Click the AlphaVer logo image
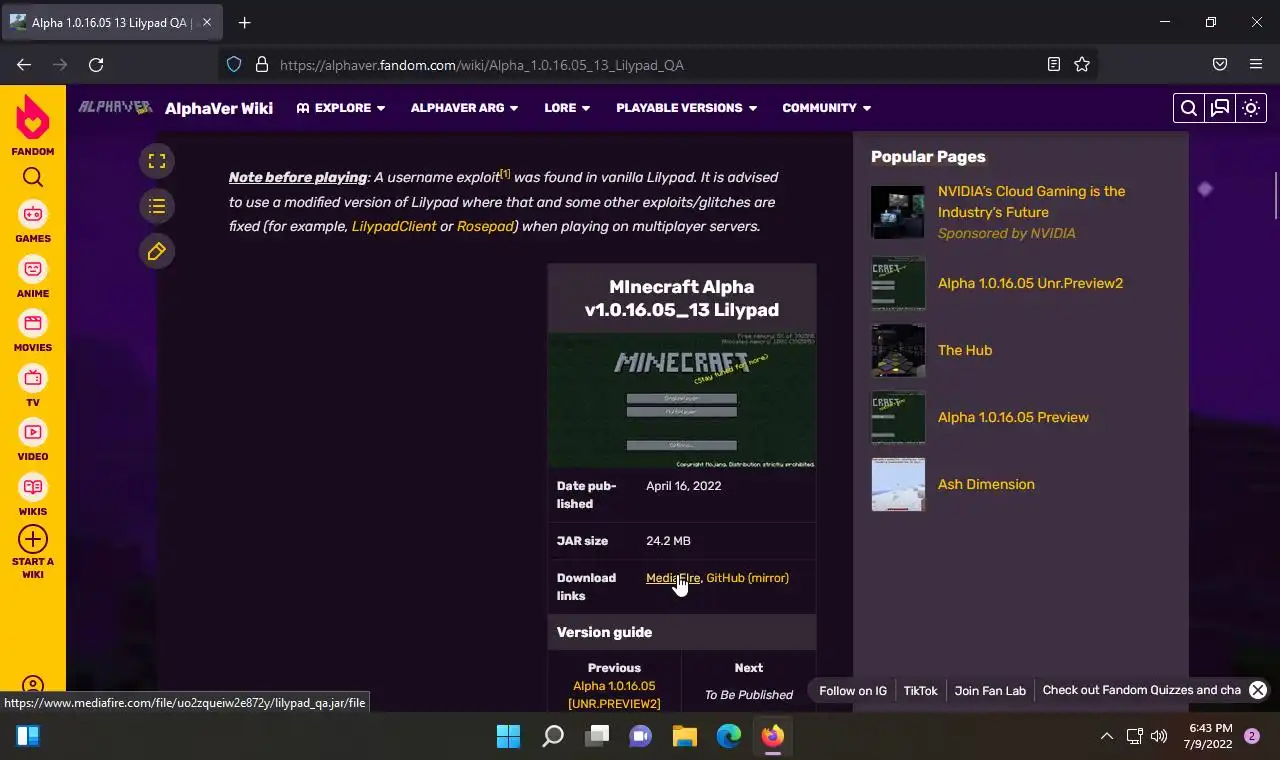 tap(115, 107)
